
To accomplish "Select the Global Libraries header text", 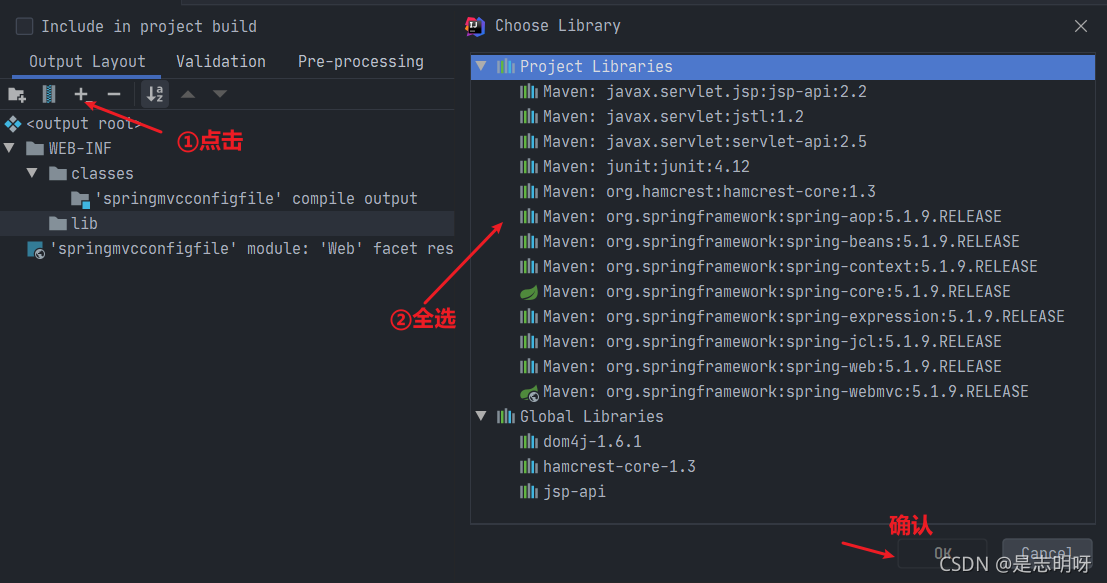I will coord(592,416).
